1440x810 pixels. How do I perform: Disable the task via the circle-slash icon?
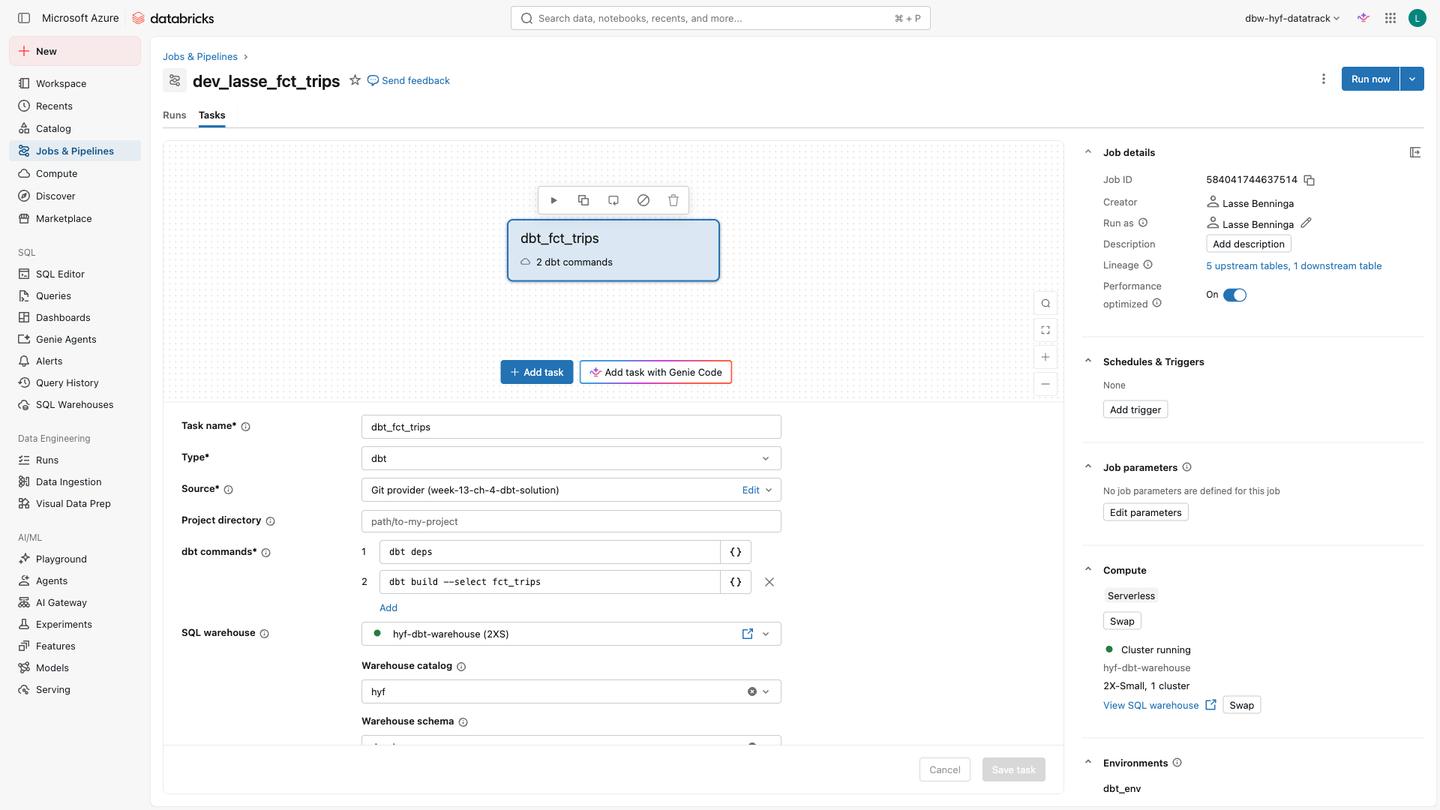point(644,200)
